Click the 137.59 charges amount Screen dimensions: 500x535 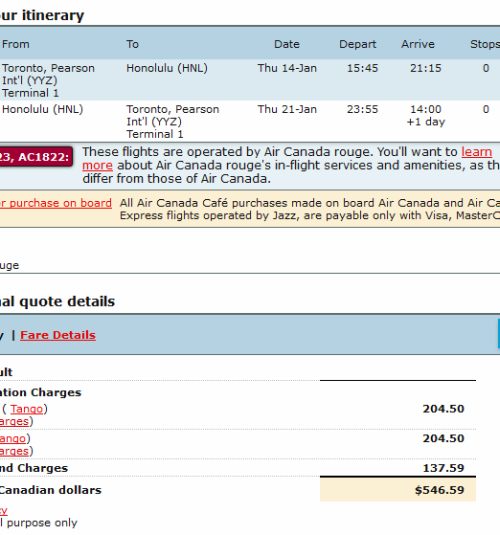tap(443, 468)
